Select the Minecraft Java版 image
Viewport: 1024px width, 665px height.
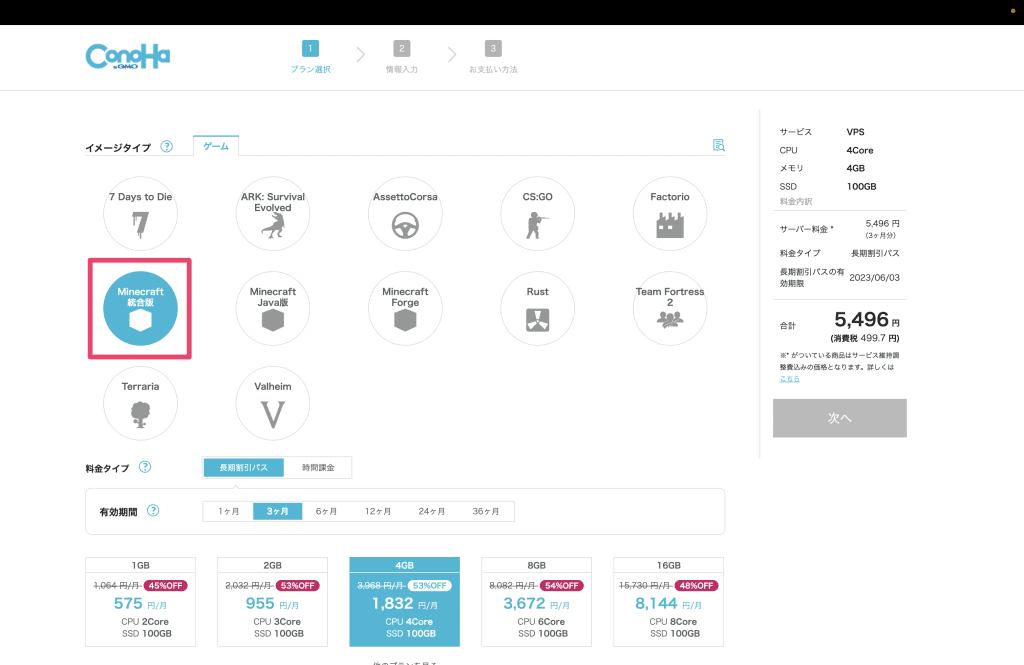(273, 308)
